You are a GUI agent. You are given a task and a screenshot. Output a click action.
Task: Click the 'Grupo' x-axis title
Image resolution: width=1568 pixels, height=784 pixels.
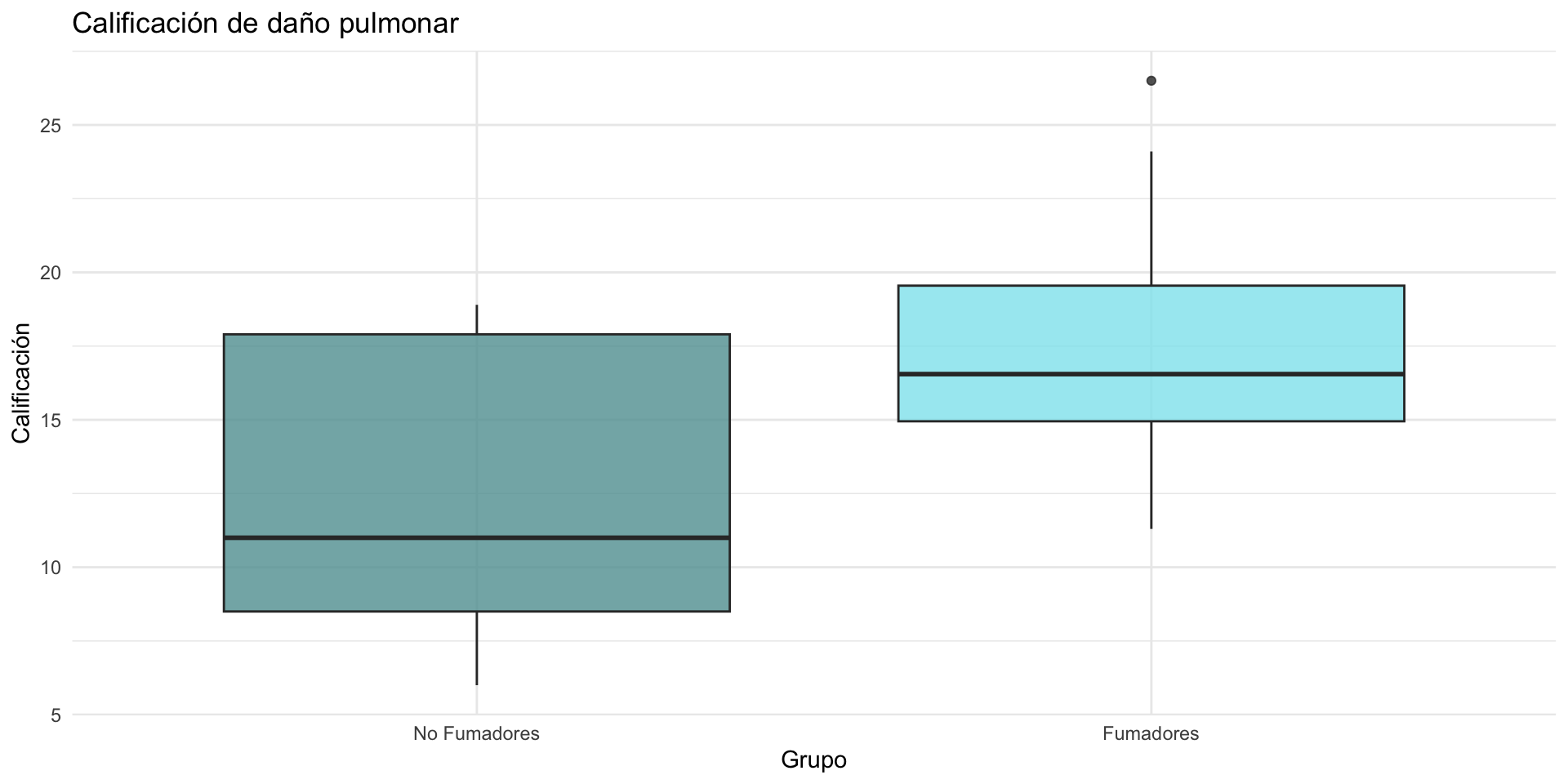point(813,760)
